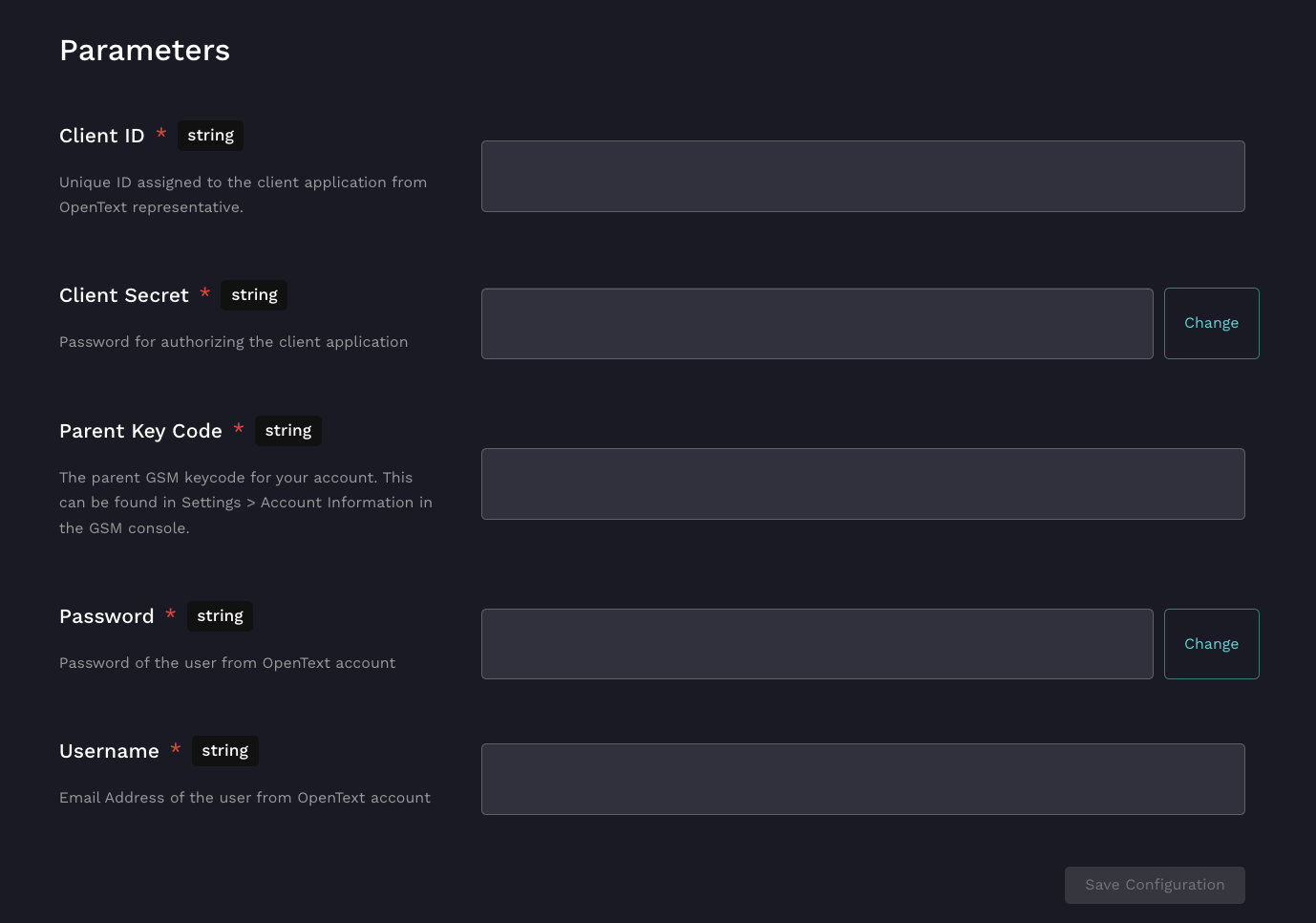Click the string tag by Parent Key Code
This screenshot has width=1316, height=923.
(287, 431)
